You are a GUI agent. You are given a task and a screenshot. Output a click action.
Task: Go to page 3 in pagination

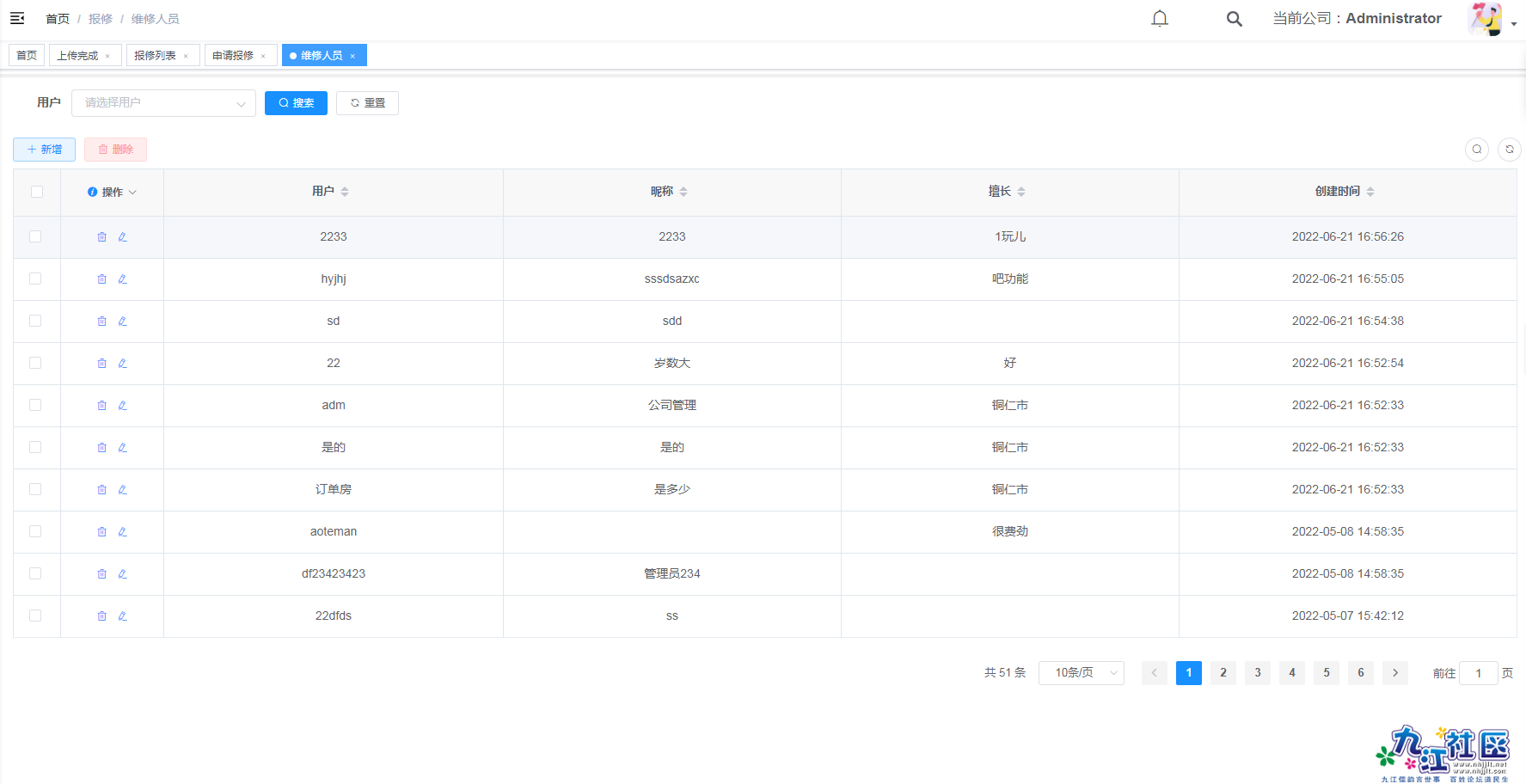coord(1257,673)
